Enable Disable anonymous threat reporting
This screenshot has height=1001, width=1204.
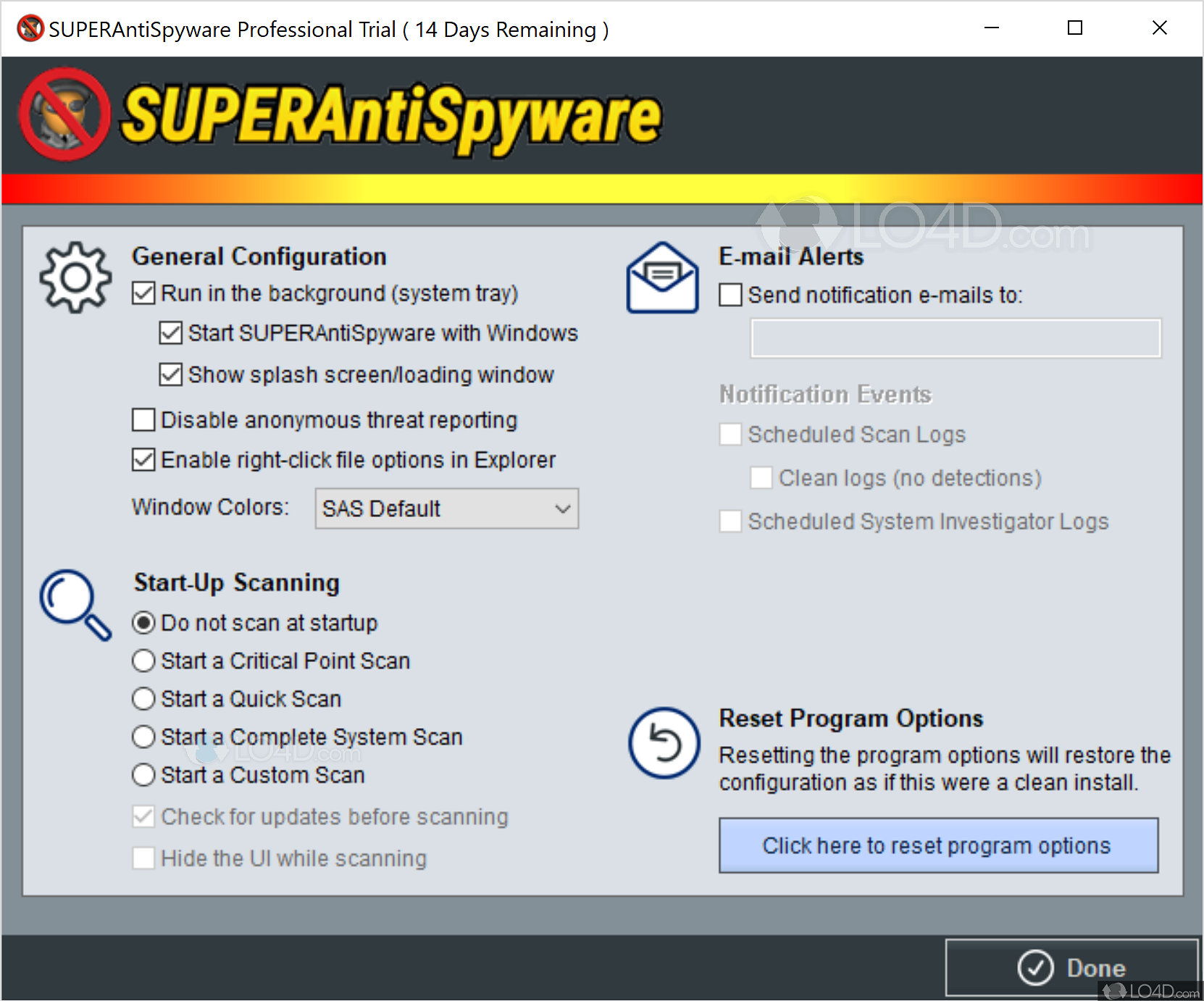[143, 419]
